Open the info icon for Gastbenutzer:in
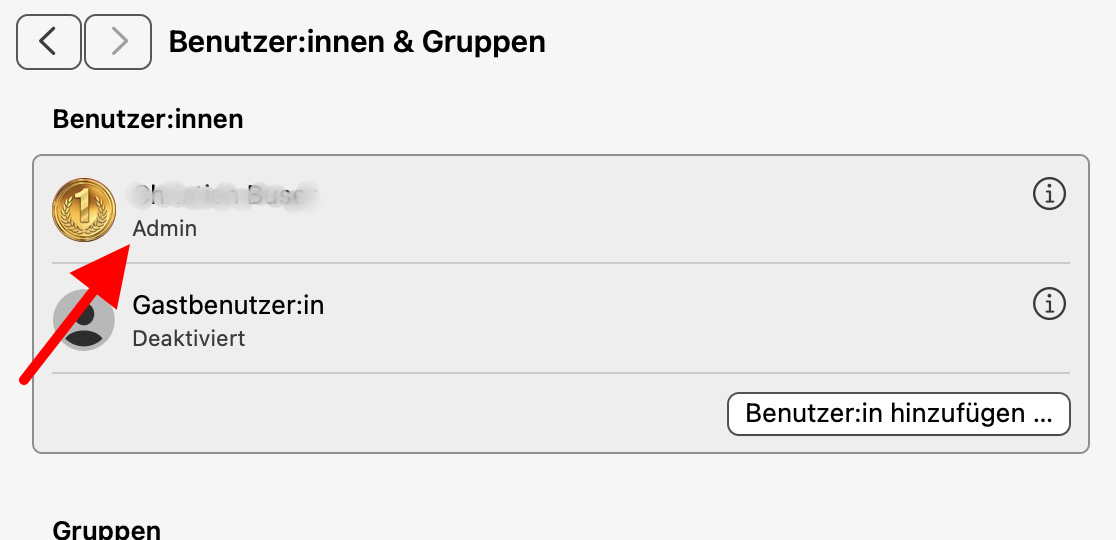Viewport: 1116px width, 540px height. tap(1048, 303)
